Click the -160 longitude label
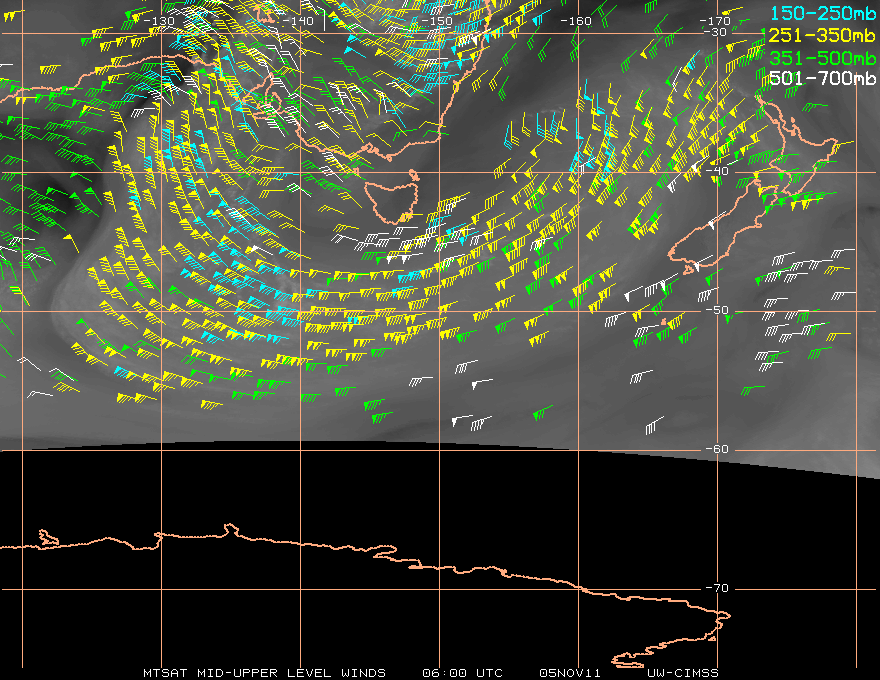The image size is (880, 680). [x=576, y=21]
